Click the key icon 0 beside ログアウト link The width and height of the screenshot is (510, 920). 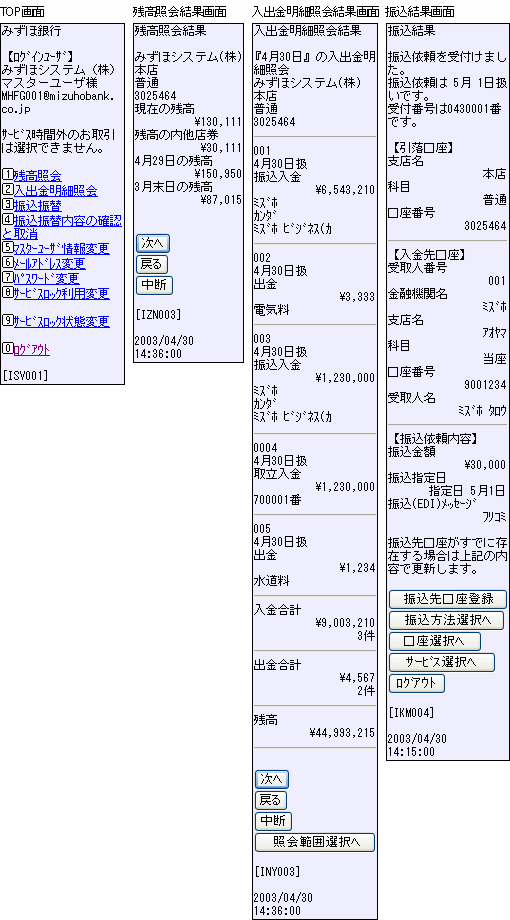coord(8,349)
